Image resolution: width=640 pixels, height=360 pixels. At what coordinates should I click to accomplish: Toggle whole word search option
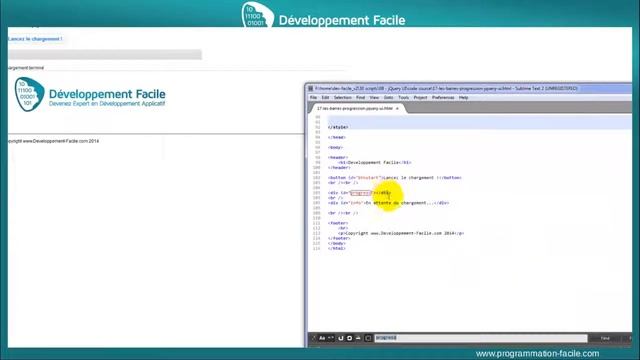331,338
